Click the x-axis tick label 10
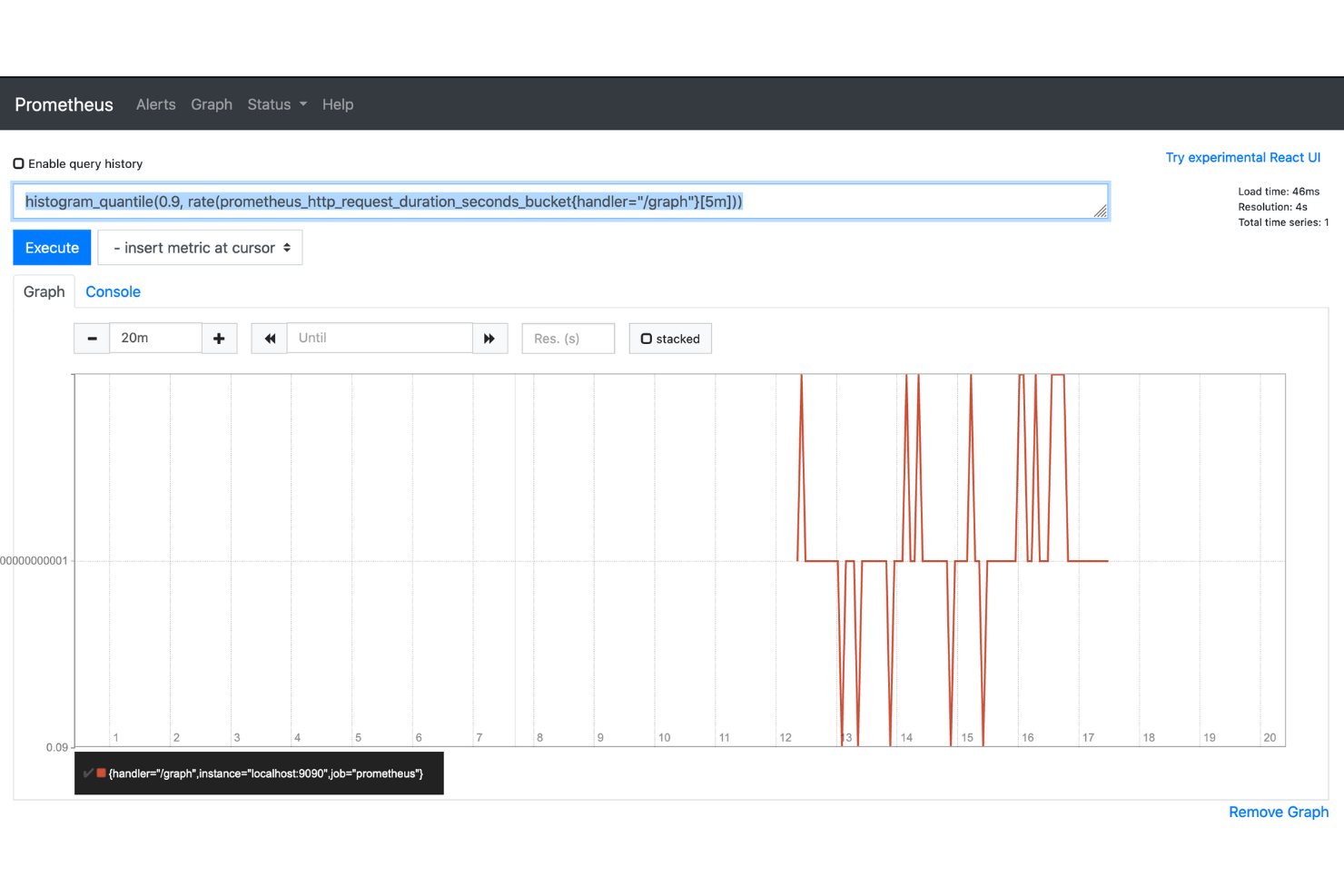The height and width of the screenshot is (896, 1344). click(664, 737)
